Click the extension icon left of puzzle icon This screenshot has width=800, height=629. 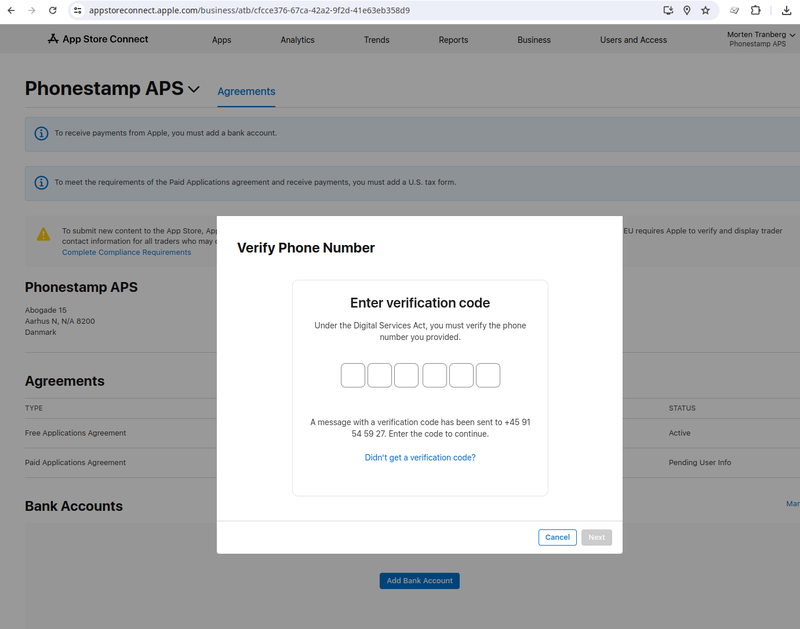point(734,10)
